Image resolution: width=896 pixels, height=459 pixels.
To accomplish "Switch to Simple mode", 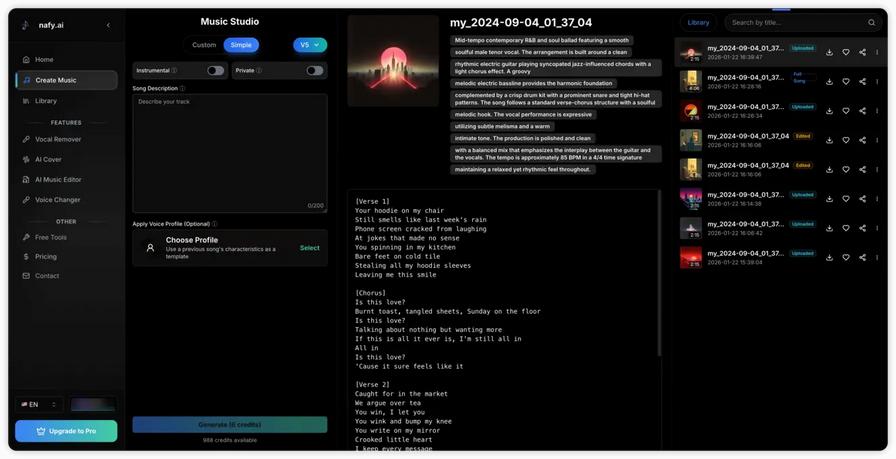I will [x=241, y=45].
